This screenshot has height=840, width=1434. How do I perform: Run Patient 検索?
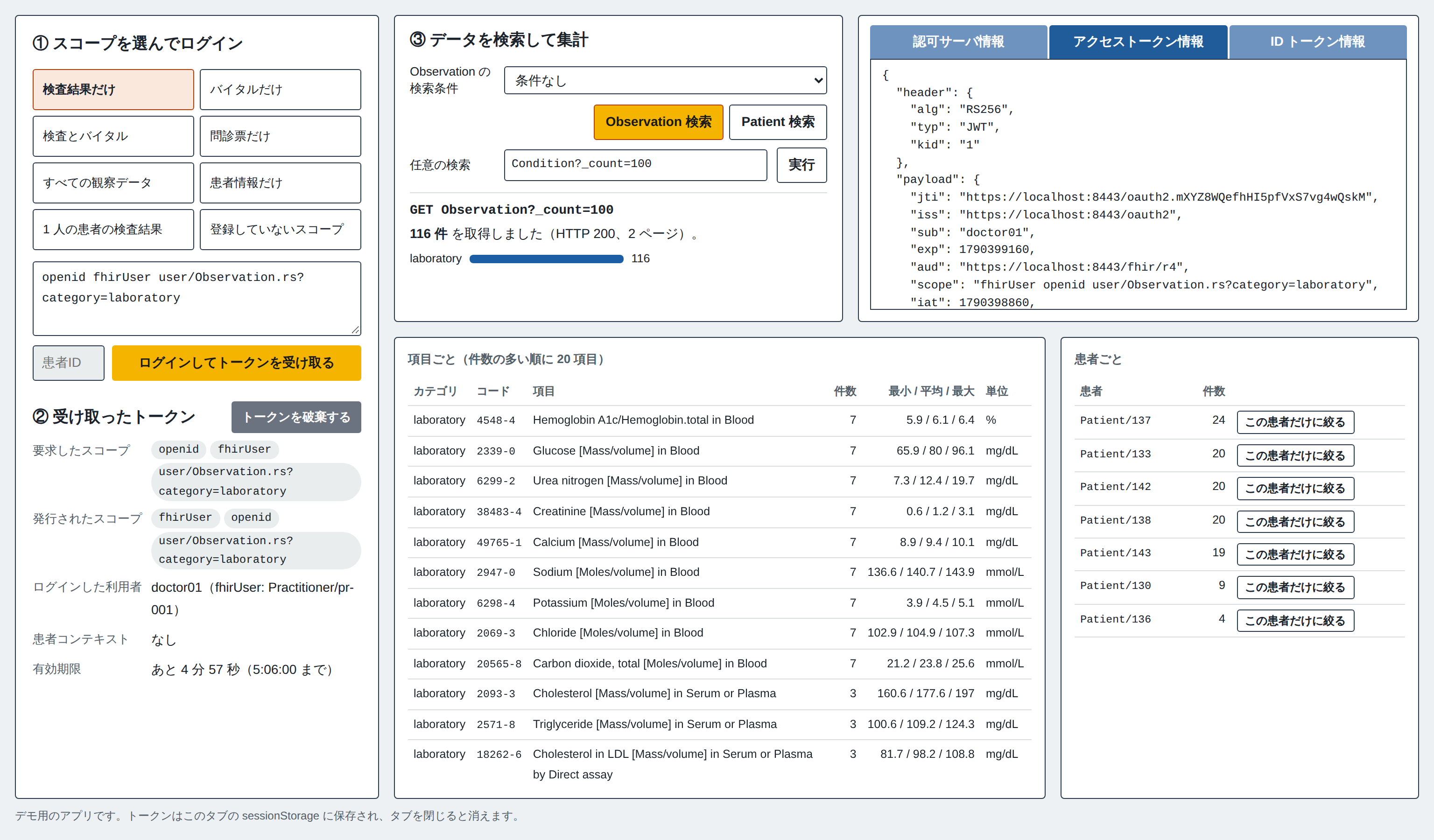778,122
